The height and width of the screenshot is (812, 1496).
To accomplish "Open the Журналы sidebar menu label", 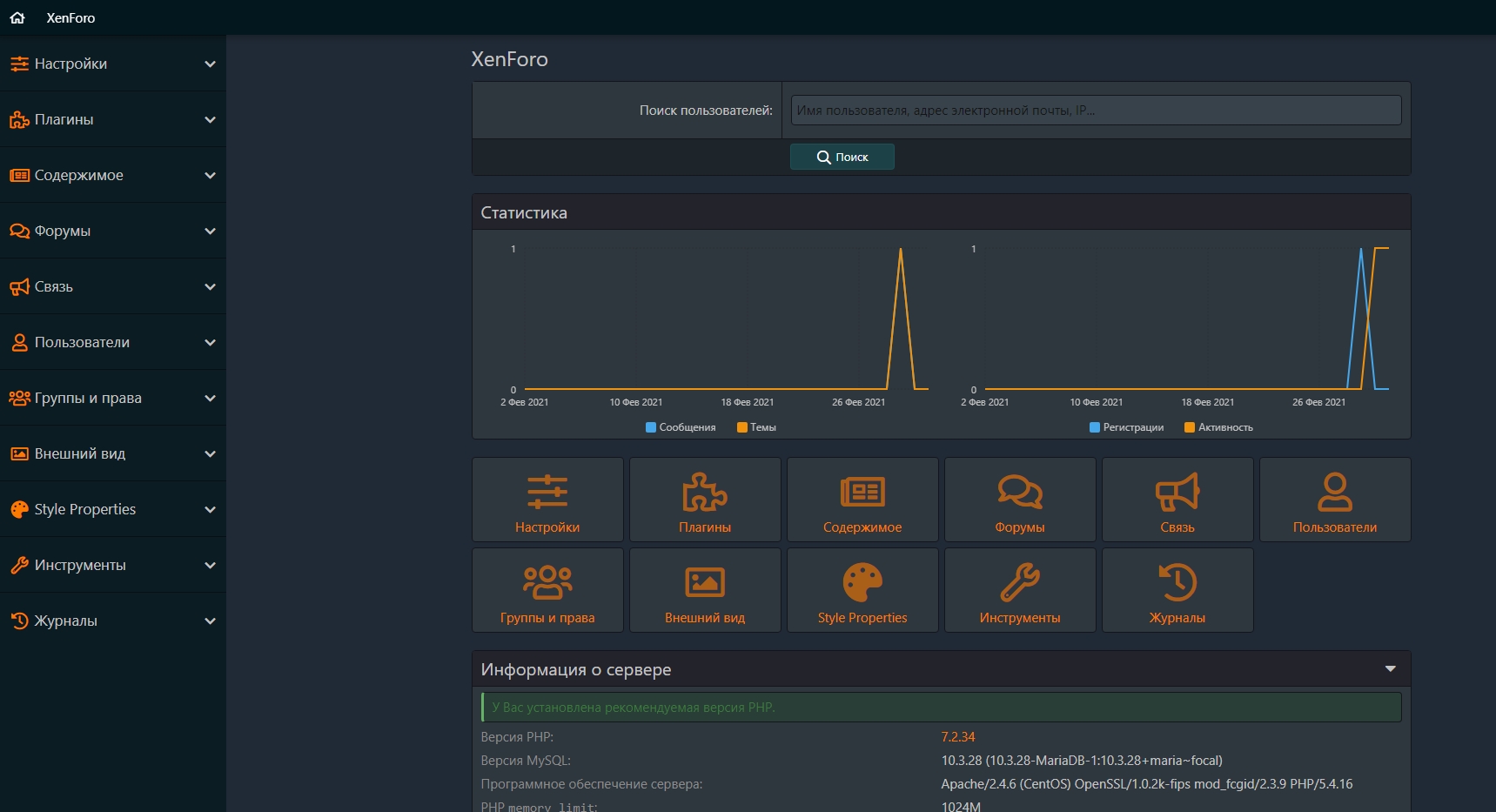I will click(66, 621).
